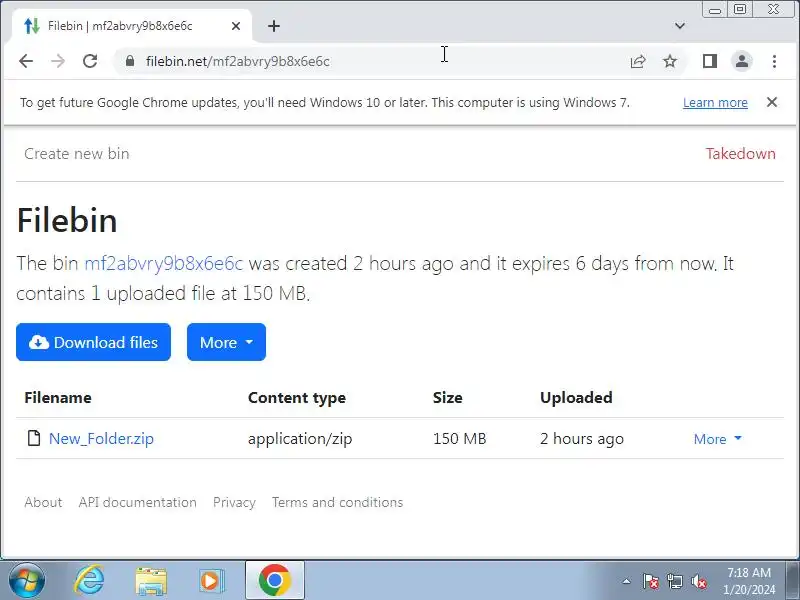Open Windows Media Player from taskbar
This screenshot has height=600, width=800.
pyautogui.click(x=211, y=581)
